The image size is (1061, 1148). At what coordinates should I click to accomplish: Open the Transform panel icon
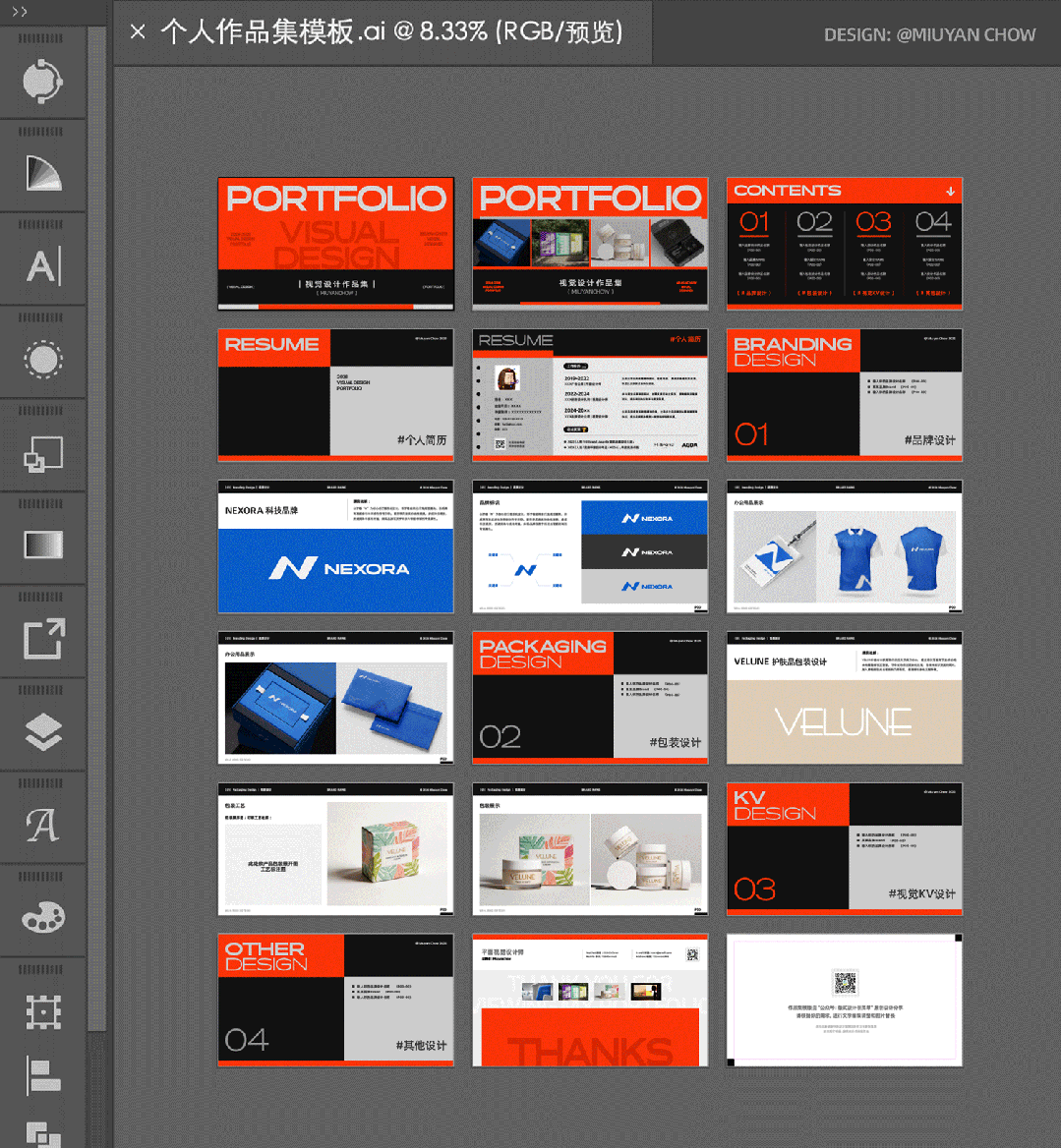tap(42, 1011)
